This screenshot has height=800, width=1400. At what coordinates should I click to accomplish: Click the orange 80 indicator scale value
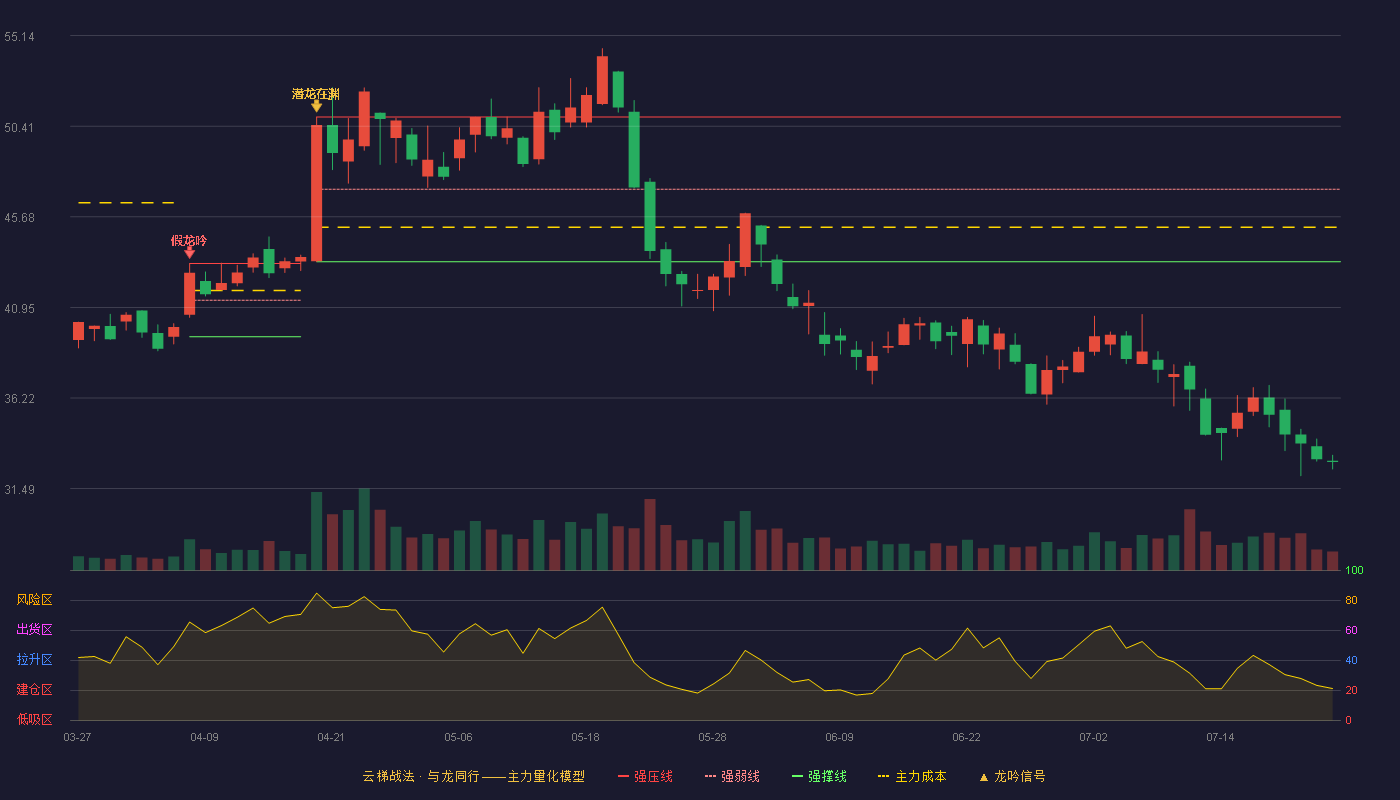1351,600
